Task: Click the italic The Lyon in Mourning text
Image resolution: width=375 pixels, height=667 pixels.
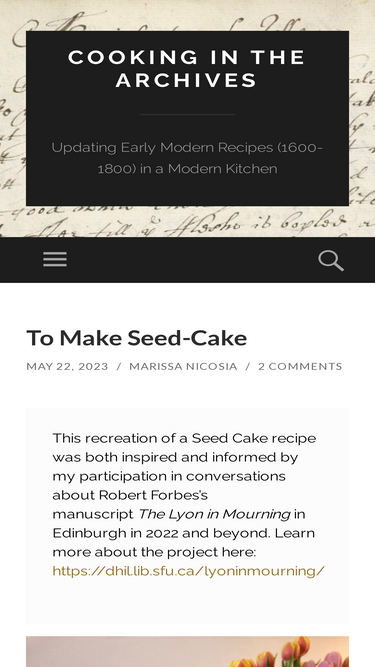Action: pos(214,514)
